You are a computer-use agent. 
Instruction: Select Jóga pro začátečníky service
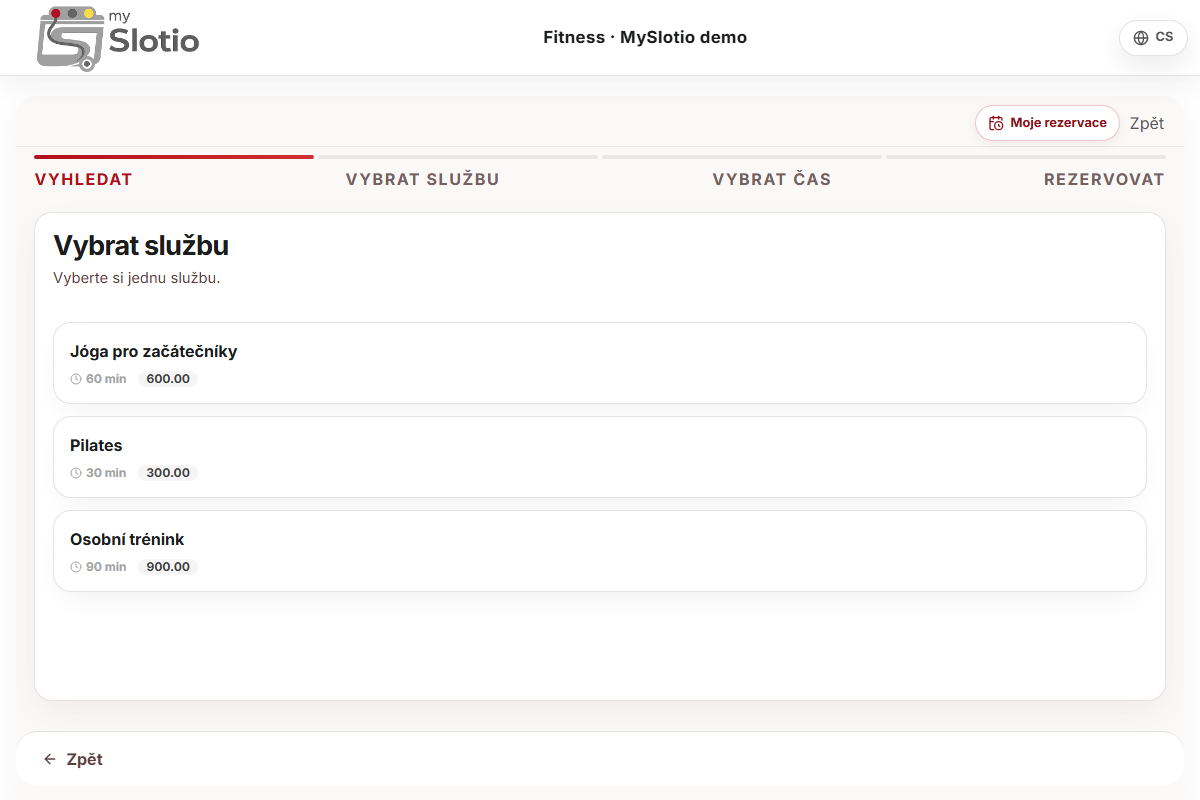click(600, 363)
